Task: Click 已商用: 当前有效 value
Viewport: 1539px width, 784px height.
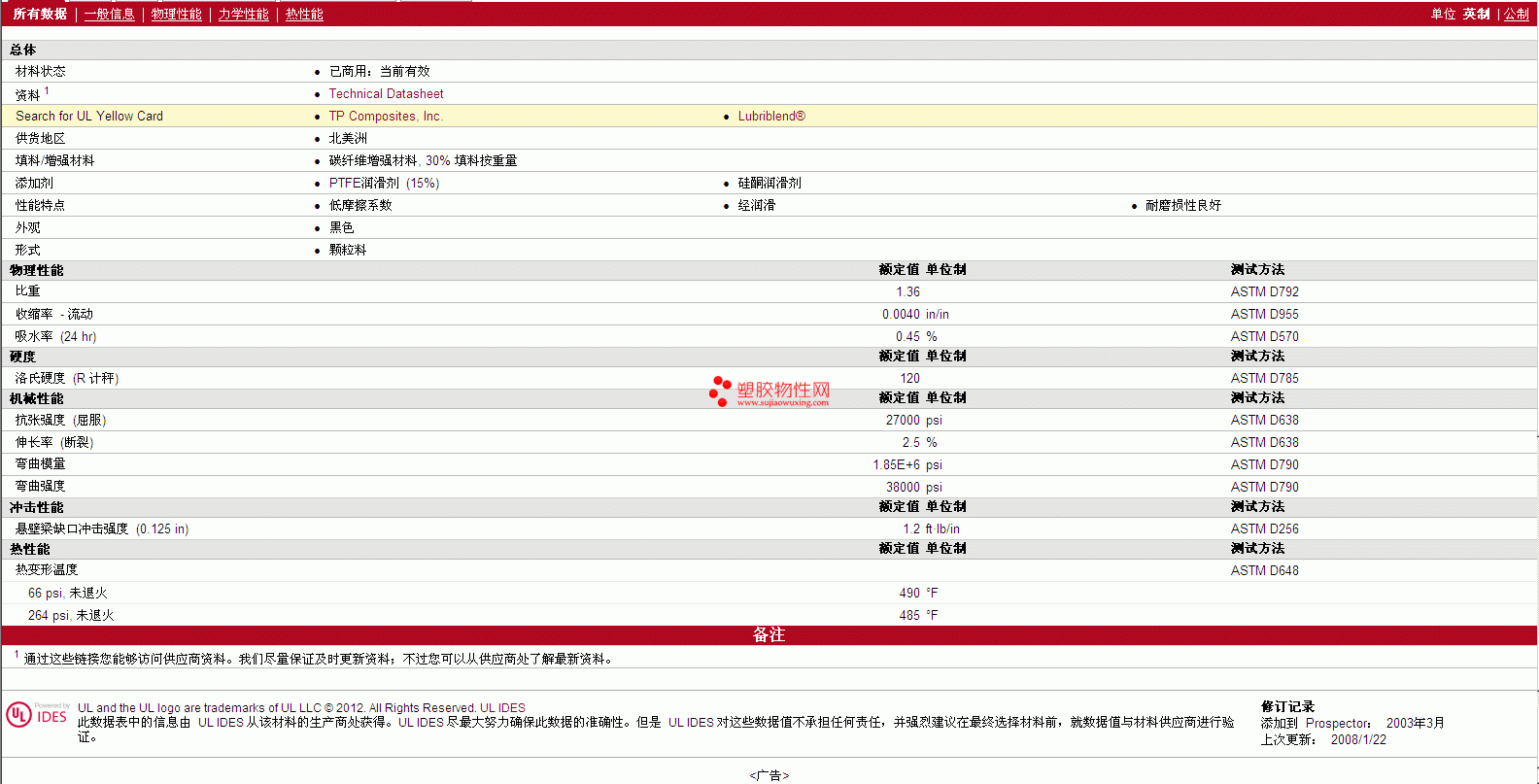Action: coord(379,71)
